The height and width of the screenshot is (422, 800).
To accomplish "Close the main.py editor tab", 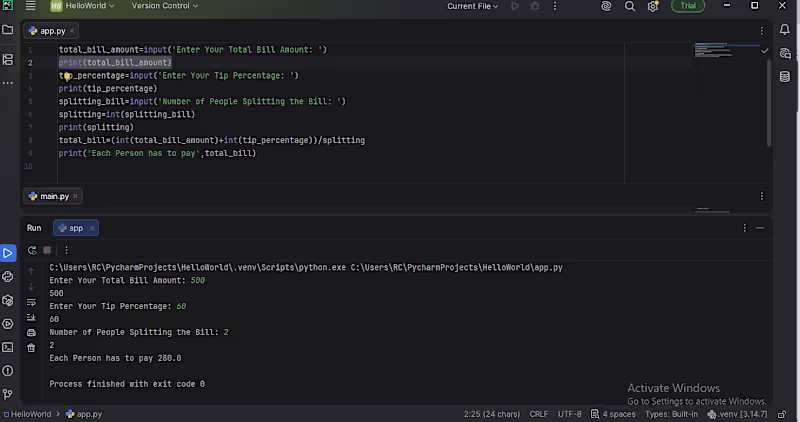I will [x=75, y=196].
